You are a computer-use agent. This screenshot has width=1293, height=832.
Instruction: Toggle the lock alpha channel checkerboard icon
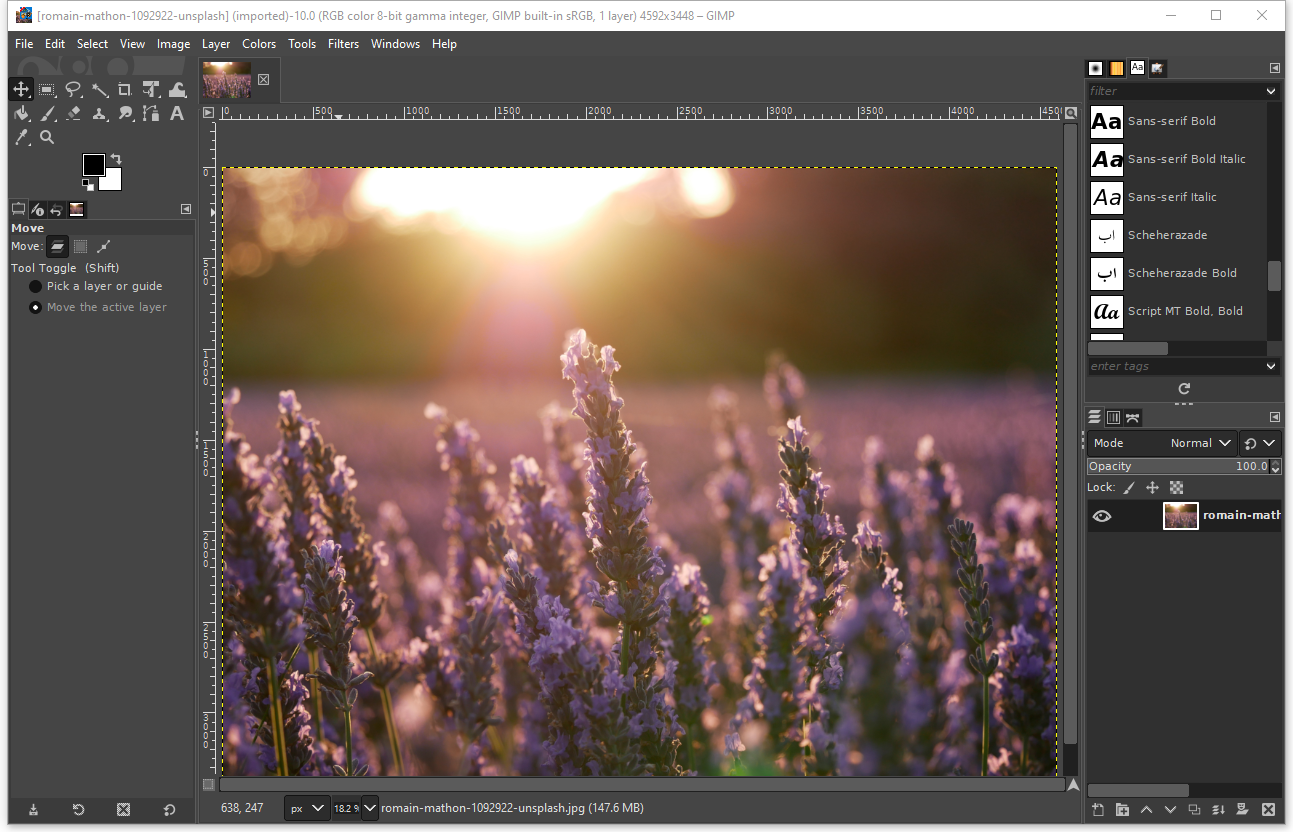(x=1177, y=488)
